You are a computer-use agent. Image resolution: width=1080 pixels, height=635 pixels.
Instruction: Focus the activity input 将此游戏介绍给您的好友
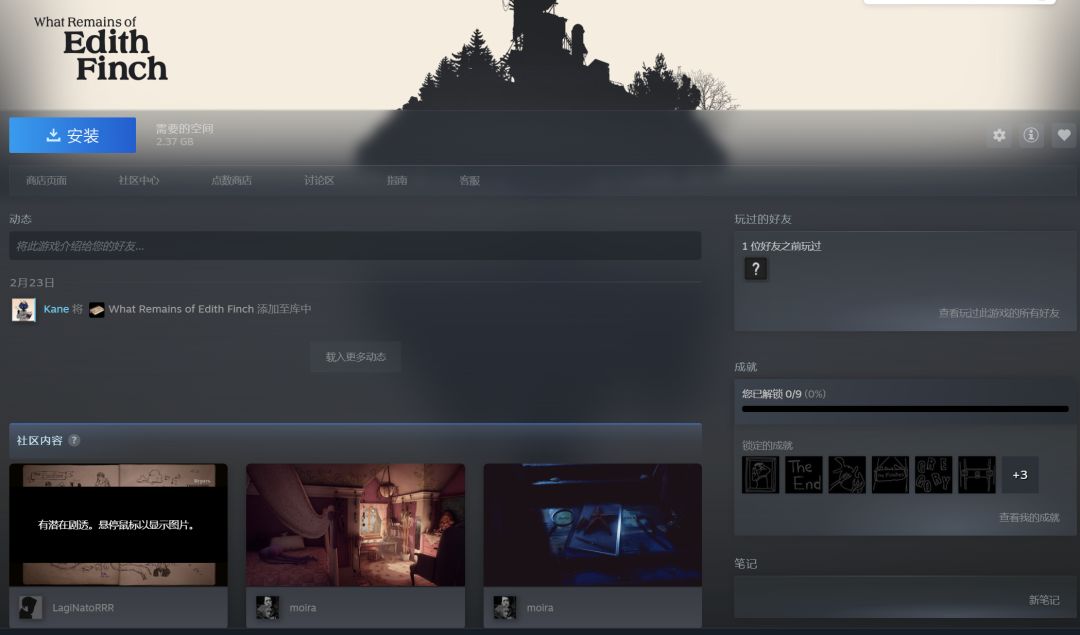[x=355, y=246]
